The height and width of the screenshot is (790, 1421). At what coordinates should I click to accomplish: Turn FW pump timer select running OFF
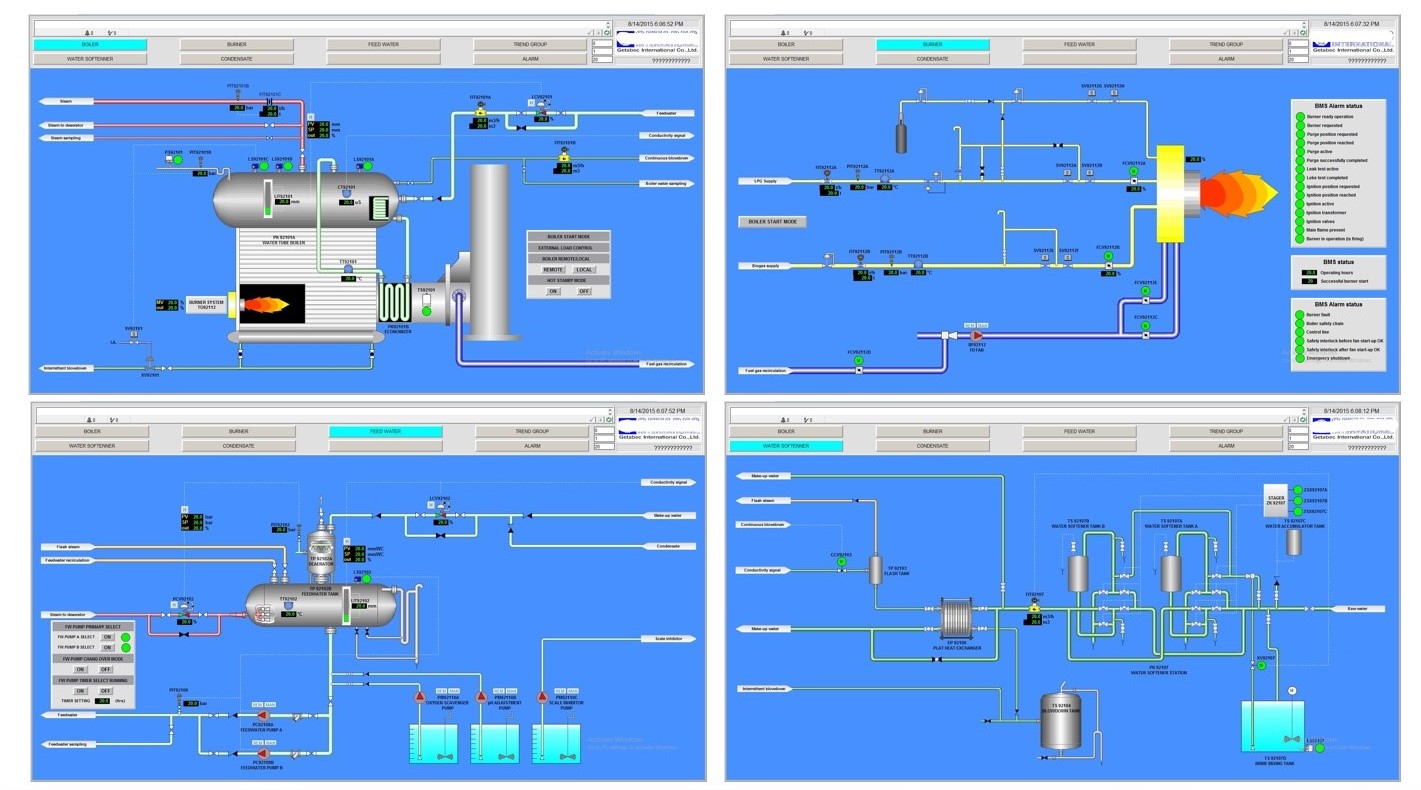pyautogui.click(x=106, y=691)
